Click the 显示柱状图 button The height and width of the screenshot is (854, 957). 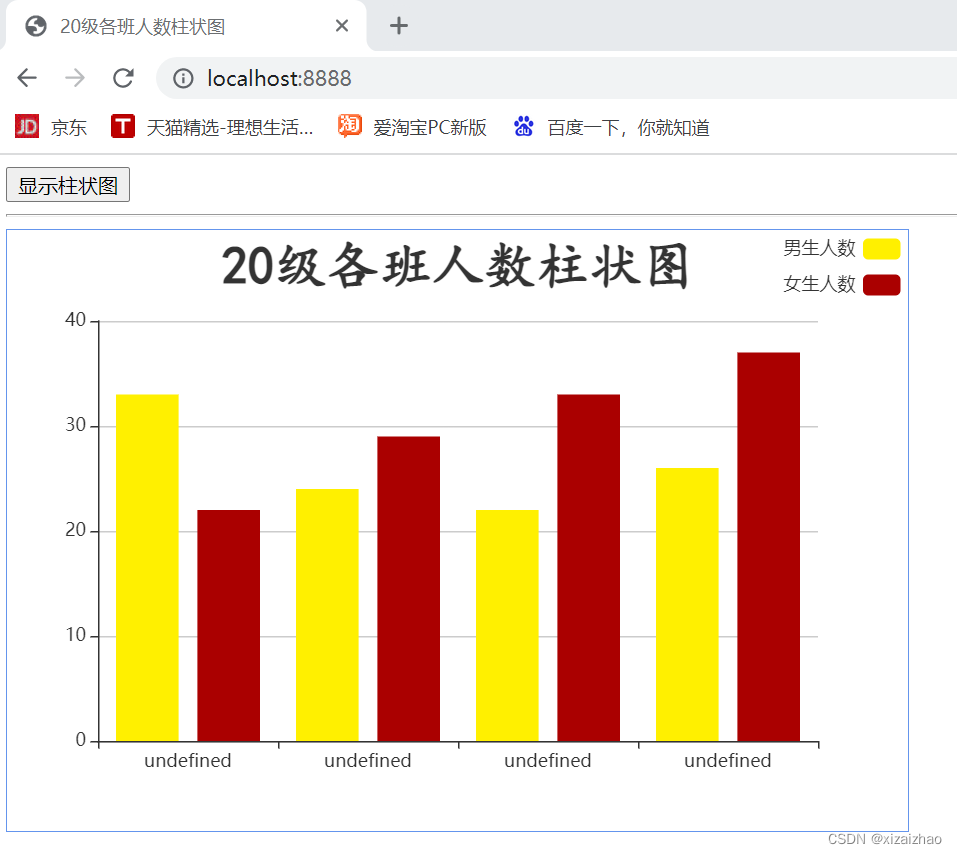coord(68,185)
